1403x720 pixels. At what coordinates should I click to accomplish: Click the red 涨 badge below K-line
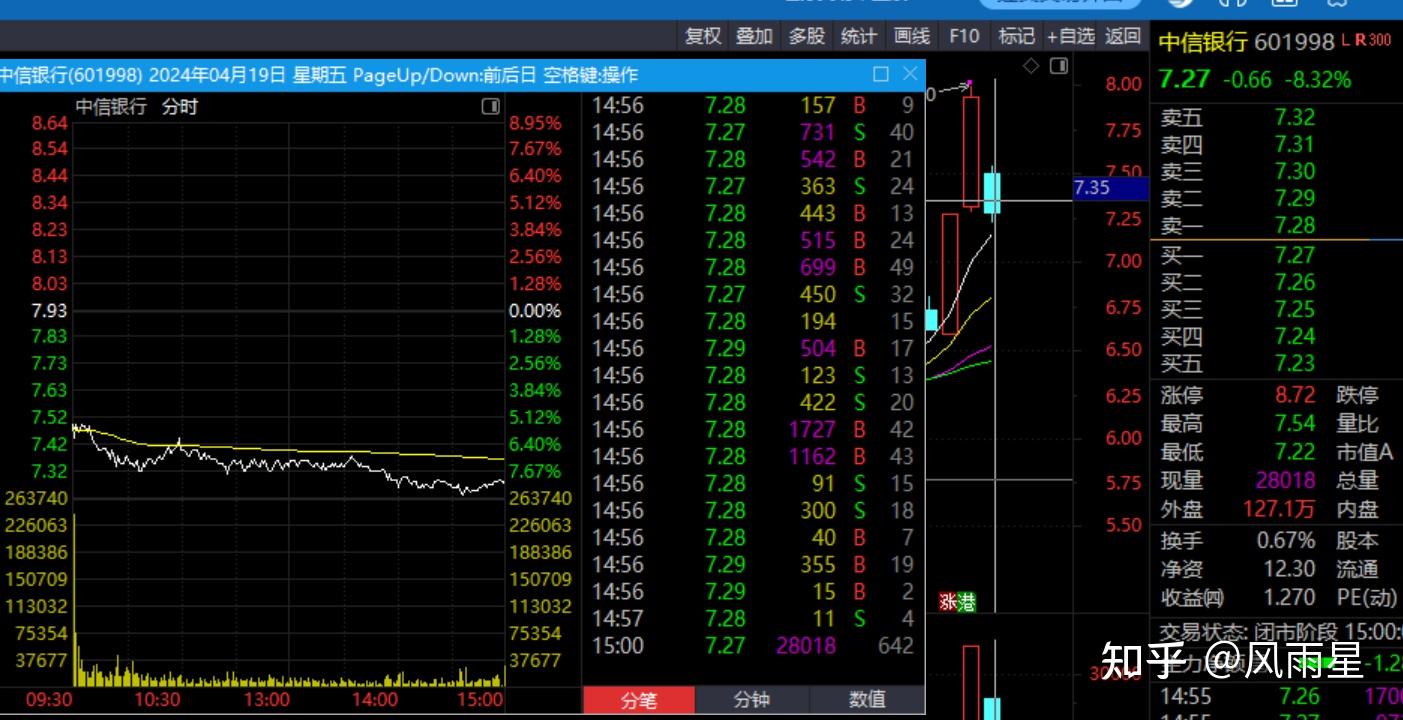948,602
